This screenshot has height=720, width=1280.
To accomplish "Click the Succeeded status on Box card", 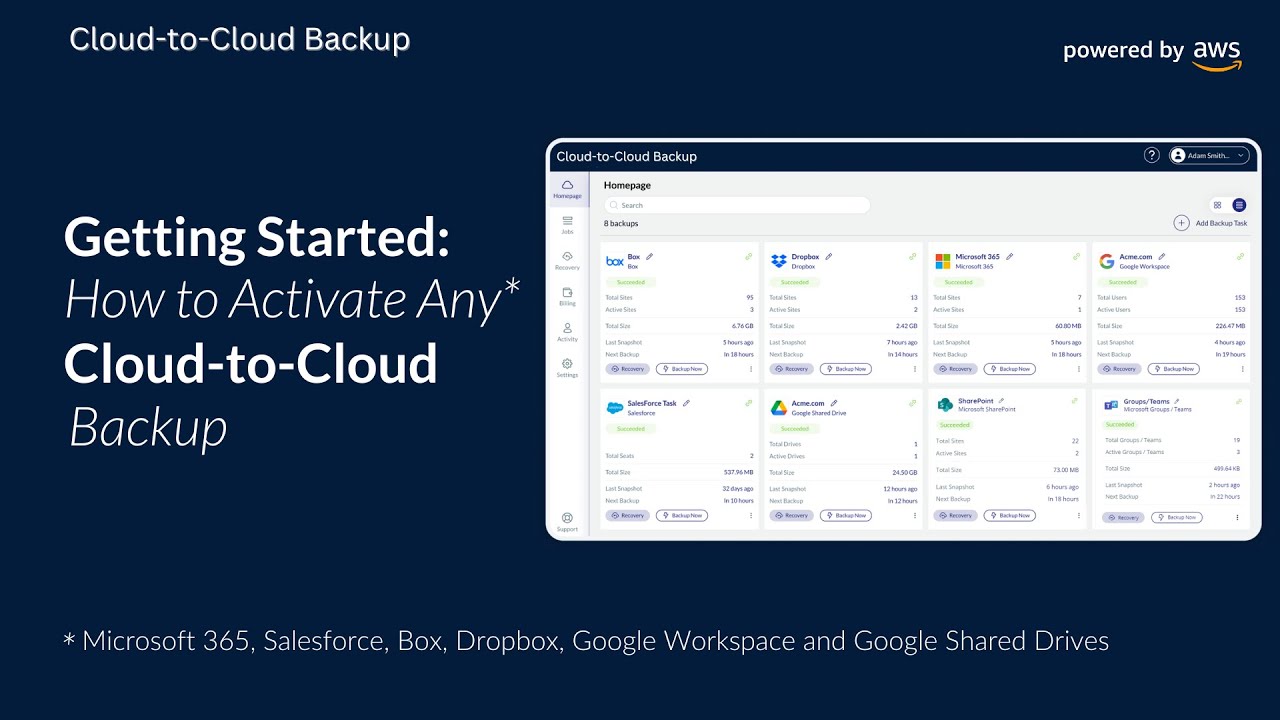I will pos(630,282).
